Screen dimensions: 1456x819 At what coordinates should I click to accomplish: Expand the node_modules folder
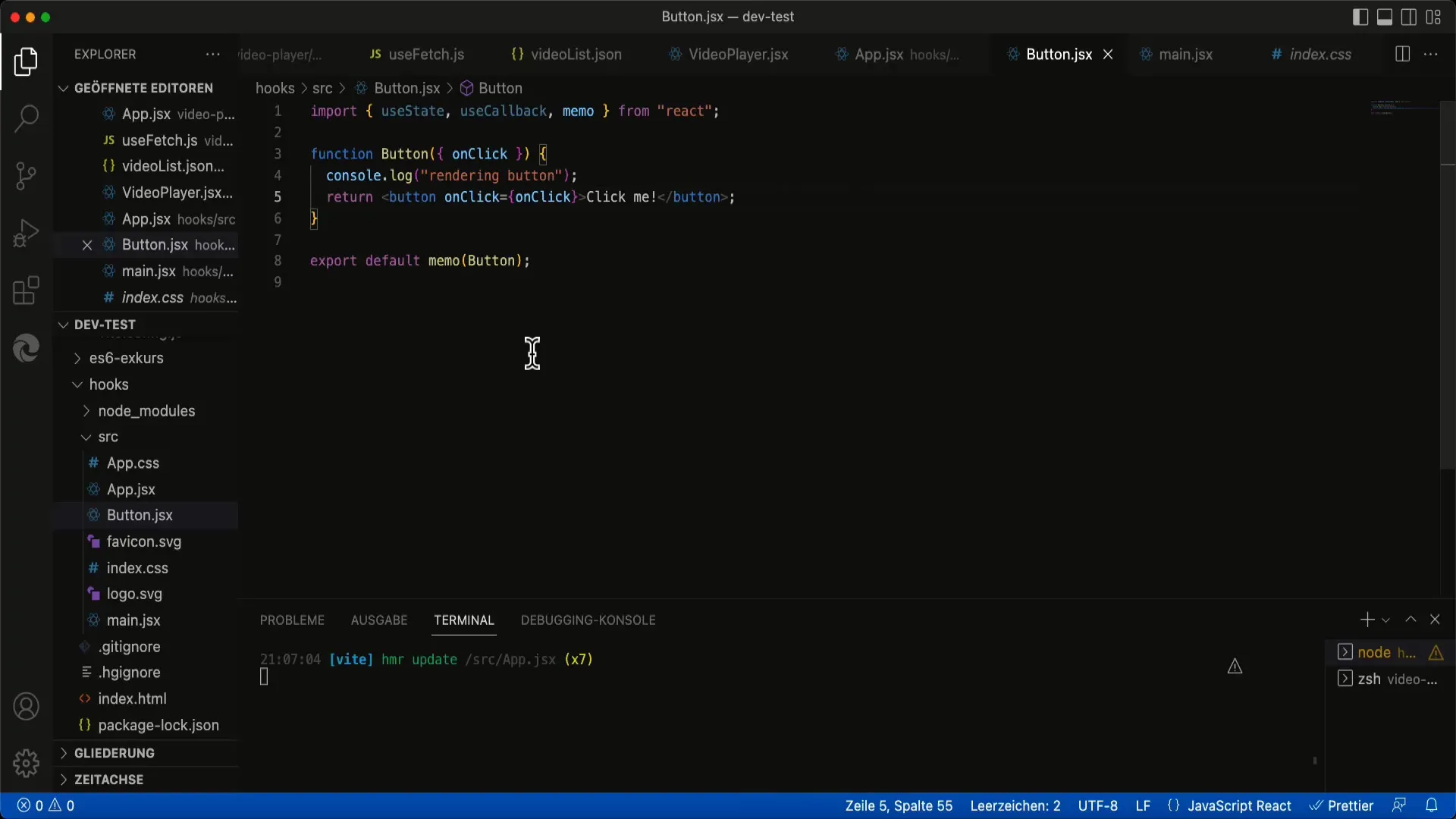[x=146, y=411]
